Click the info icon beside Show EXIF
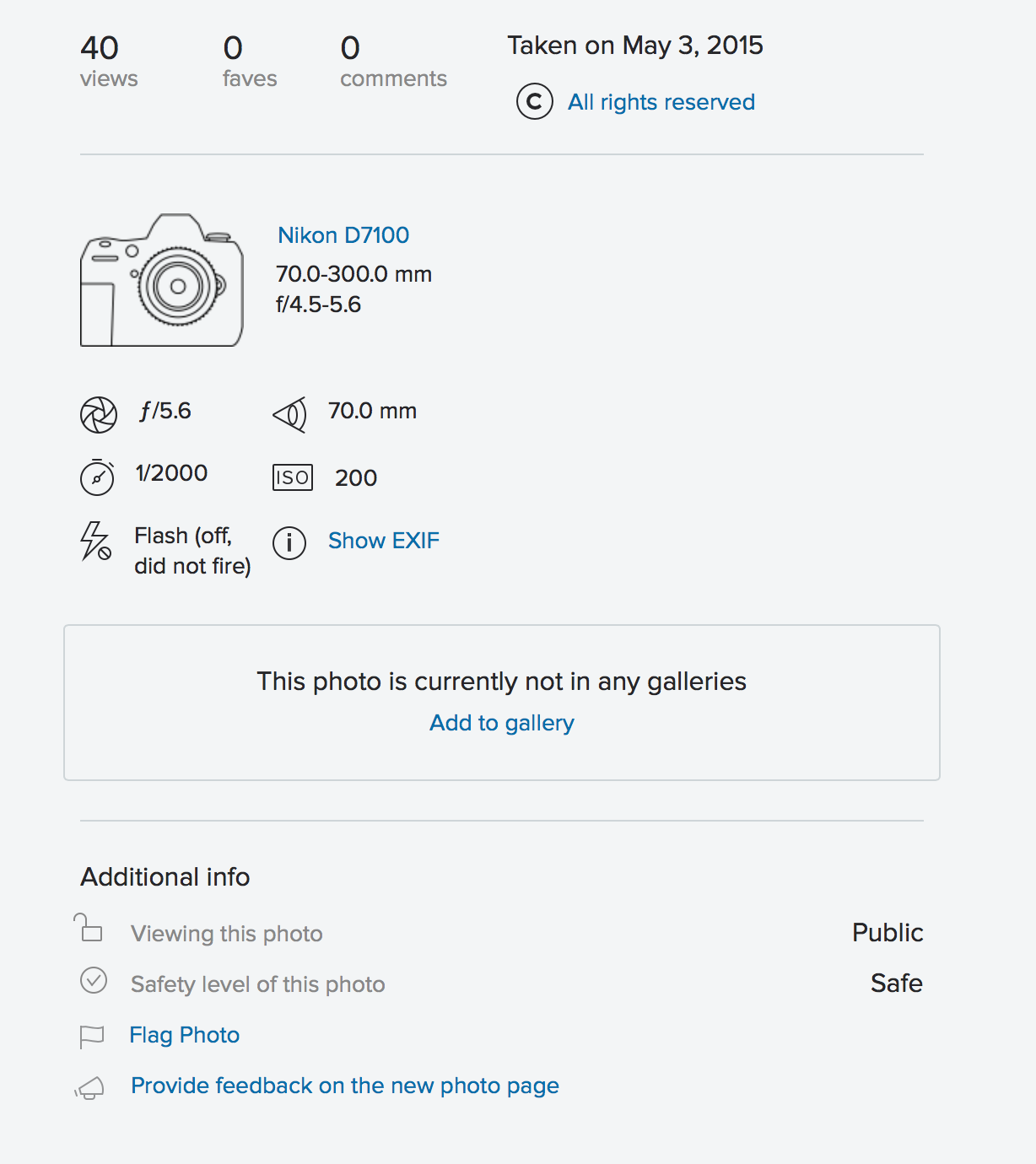1036x1164 pixels. pyautogui.click(x=289, y=542)
